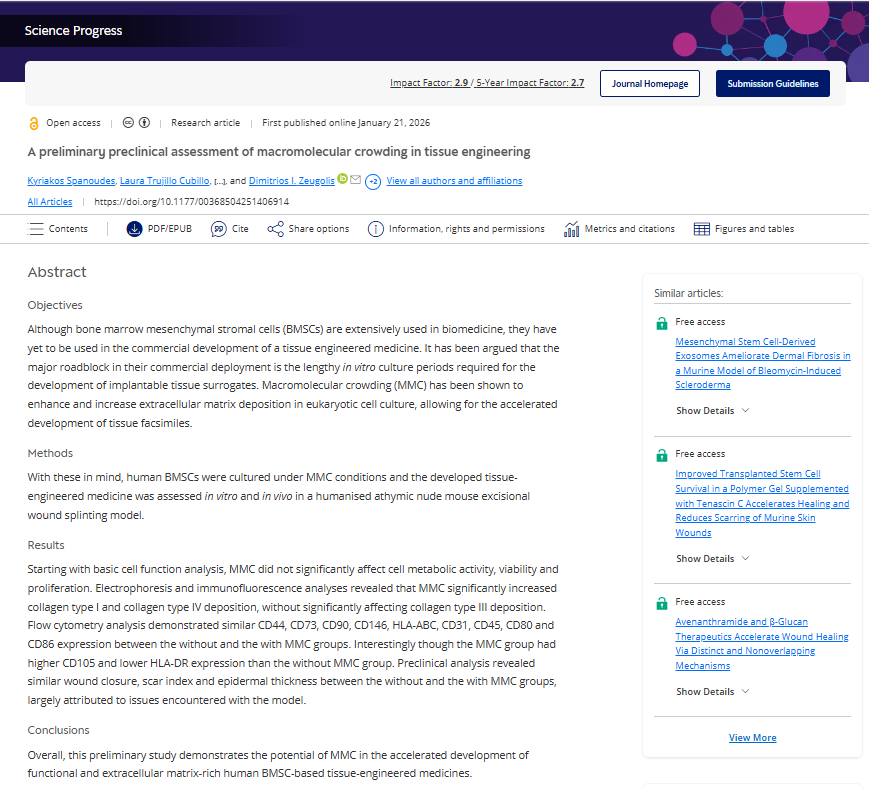
Task: Open Information, rights and permissions
Action: 376,229
